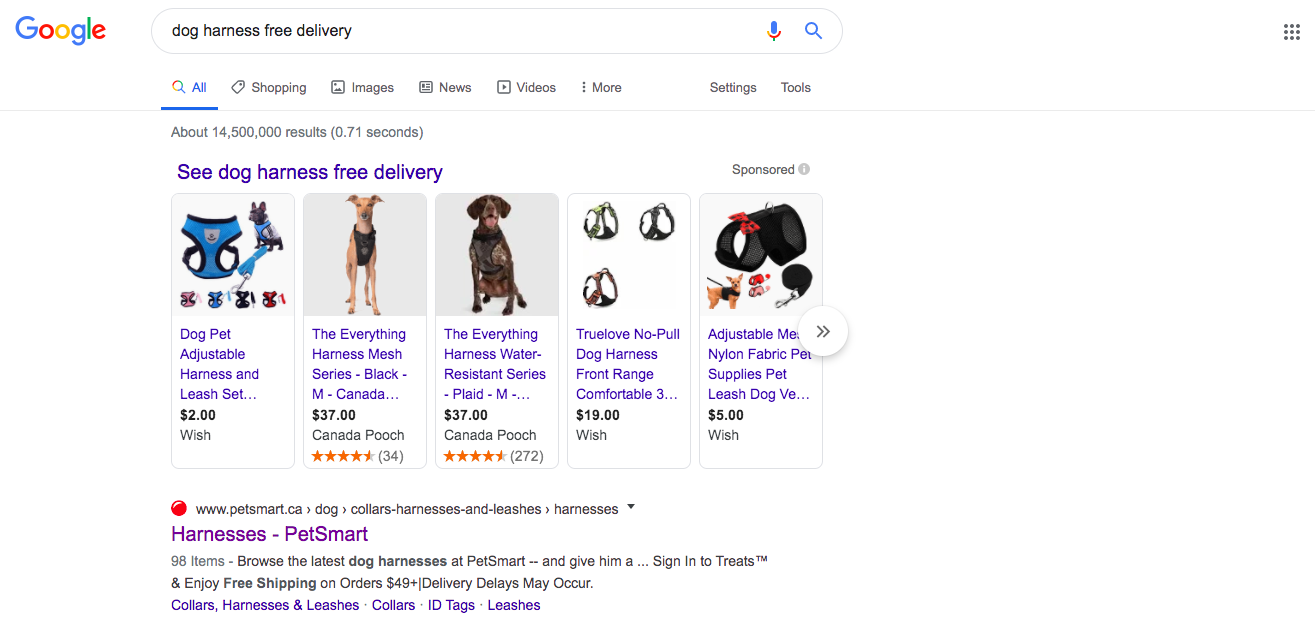Switch to the Shopping tab
1315x619 pixels.
pyautogui.click(x=268, y=88)
